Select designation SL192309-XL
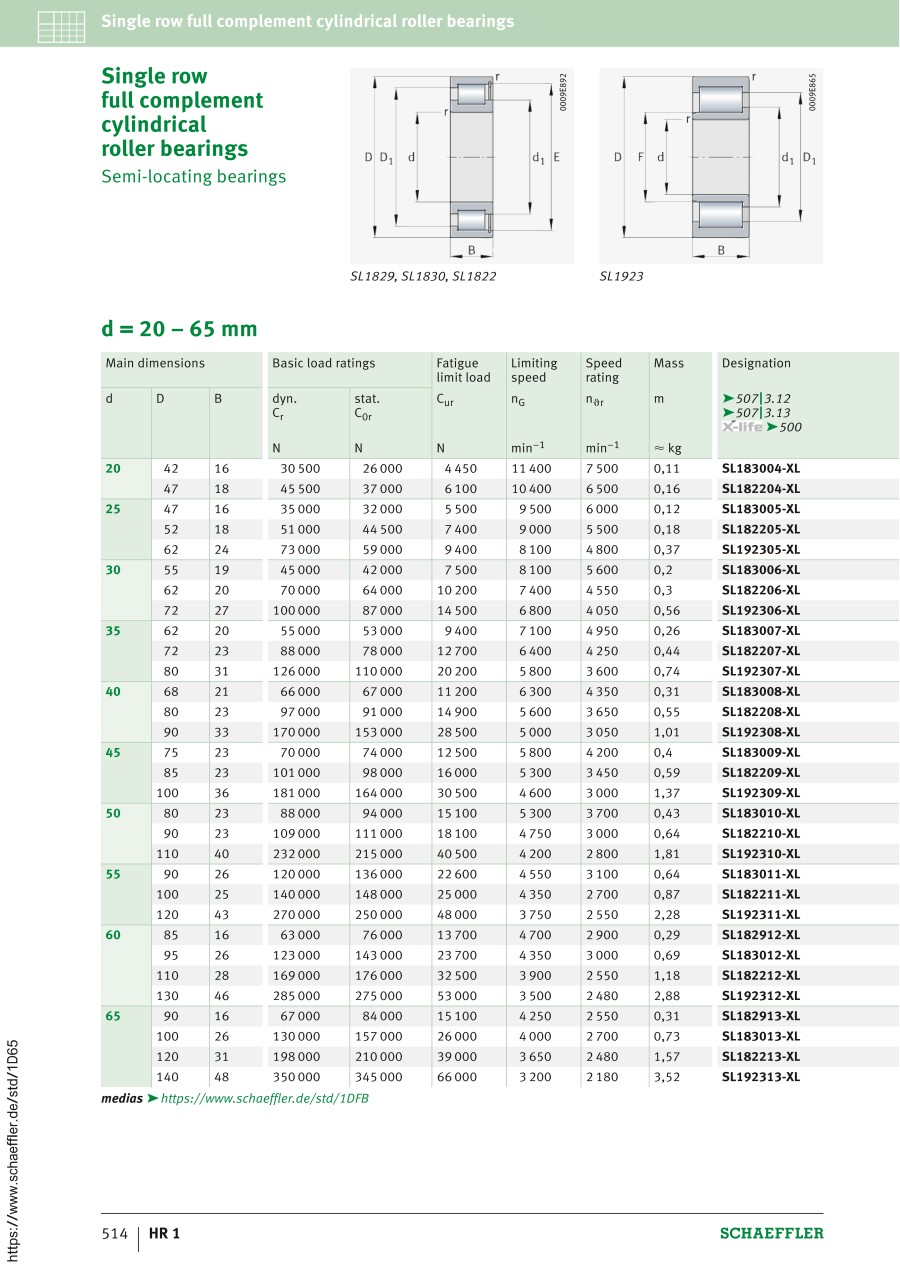The width and height of the screenshot is (900, 1272). tap(761, 793)
